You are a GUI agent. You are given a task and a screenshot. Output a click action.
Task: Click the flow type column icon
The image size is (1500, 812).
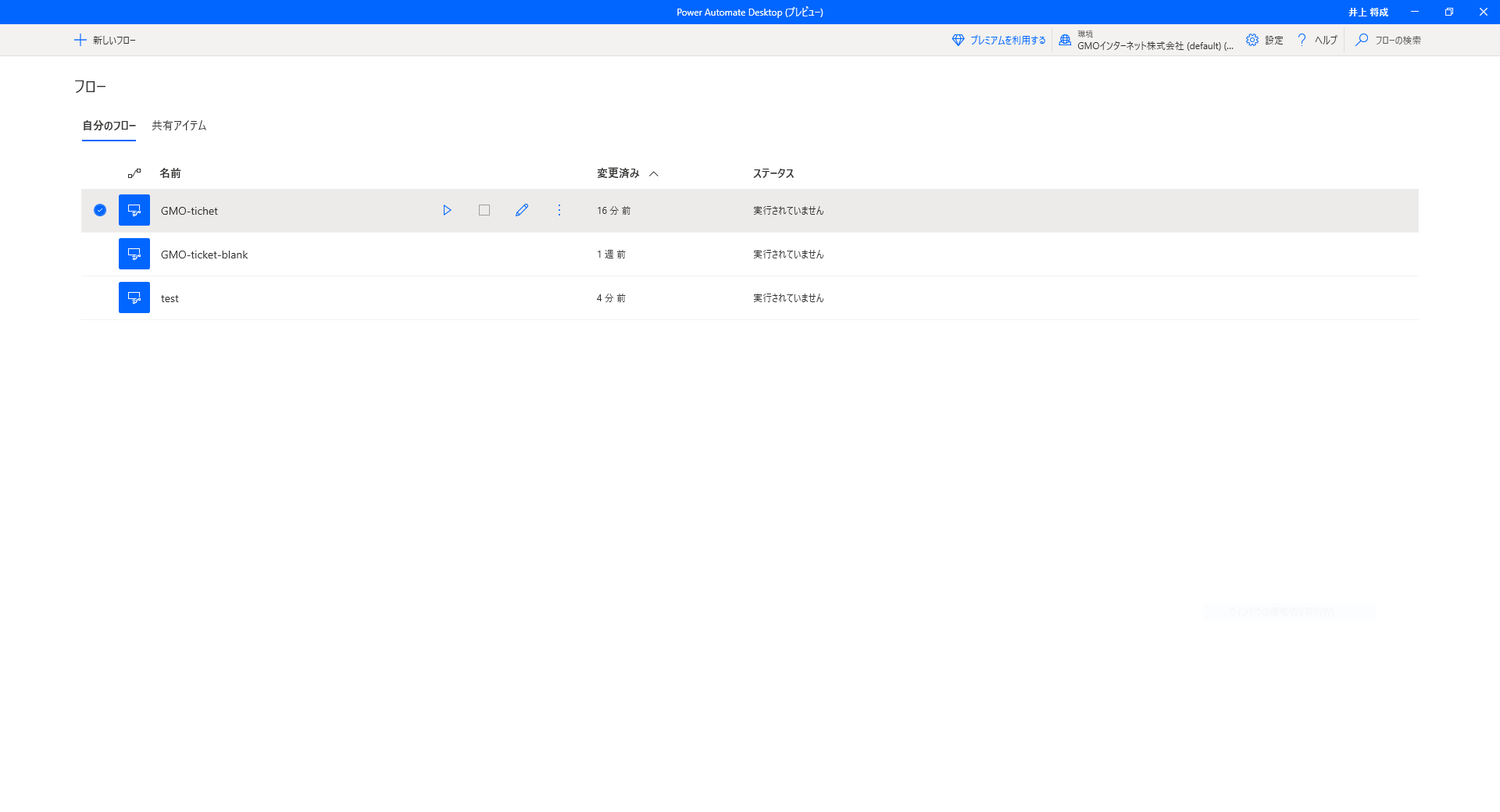pyautogui.click(x=134, y=173)
